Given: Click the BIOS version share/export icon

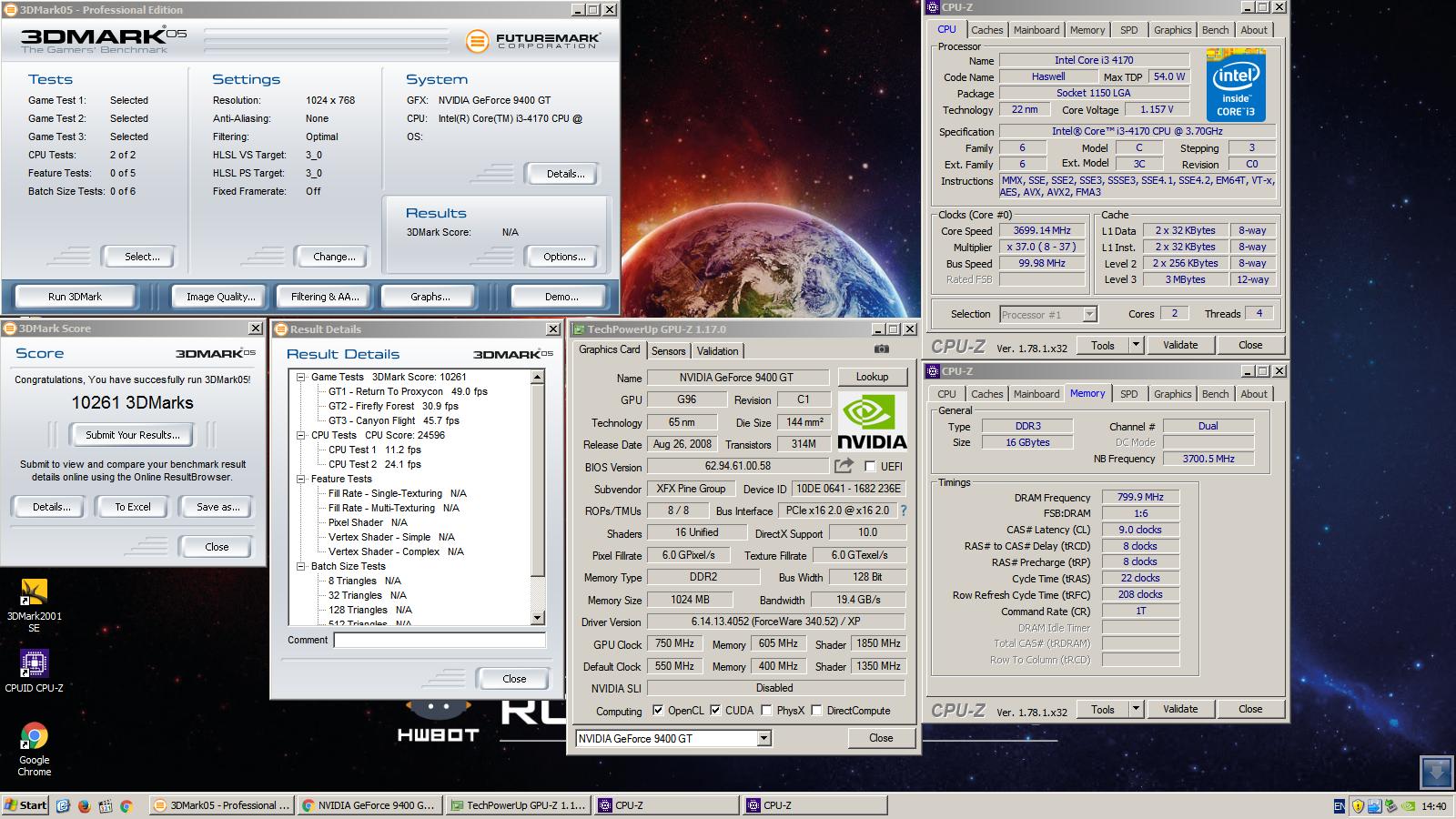Looking at the screenshot, I should pyautogui.click(x=844, y=466).
